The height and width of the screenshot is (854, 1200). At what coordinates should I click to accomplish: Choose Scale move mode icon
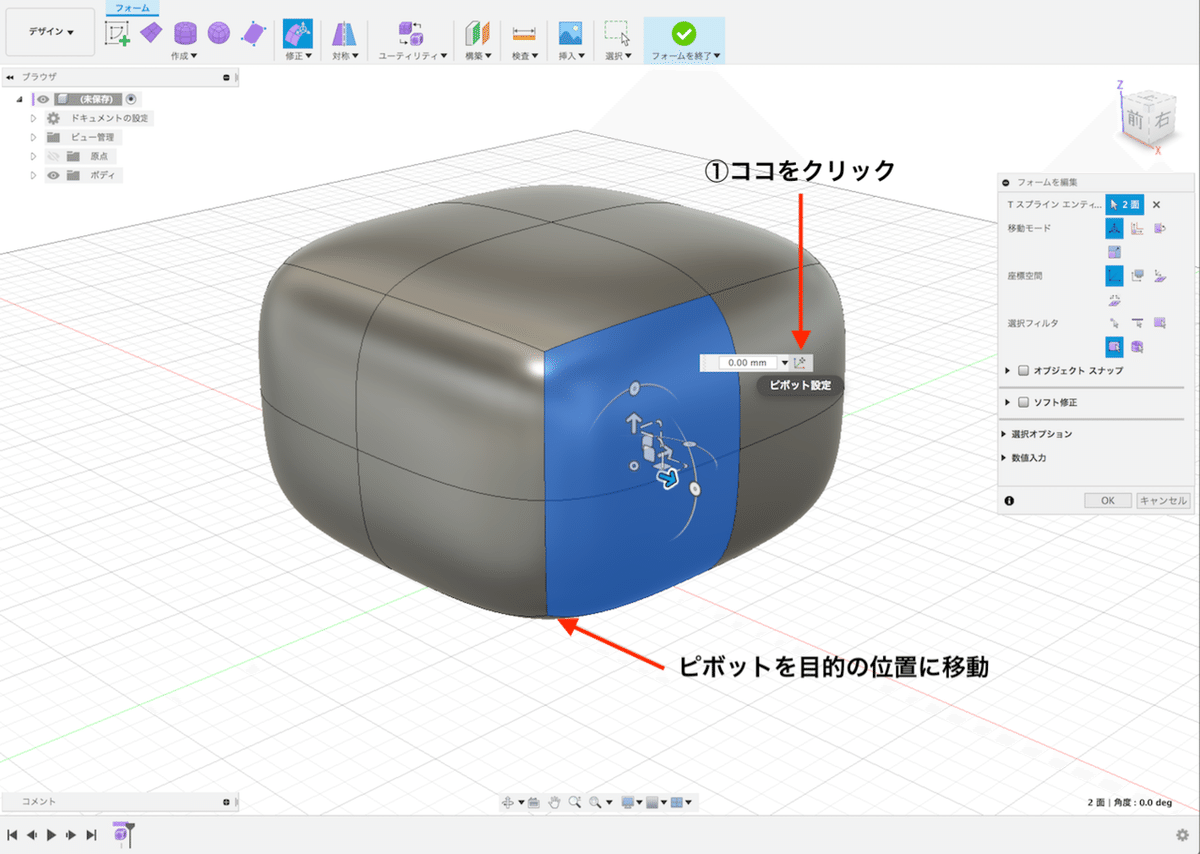coord(1114,252)
